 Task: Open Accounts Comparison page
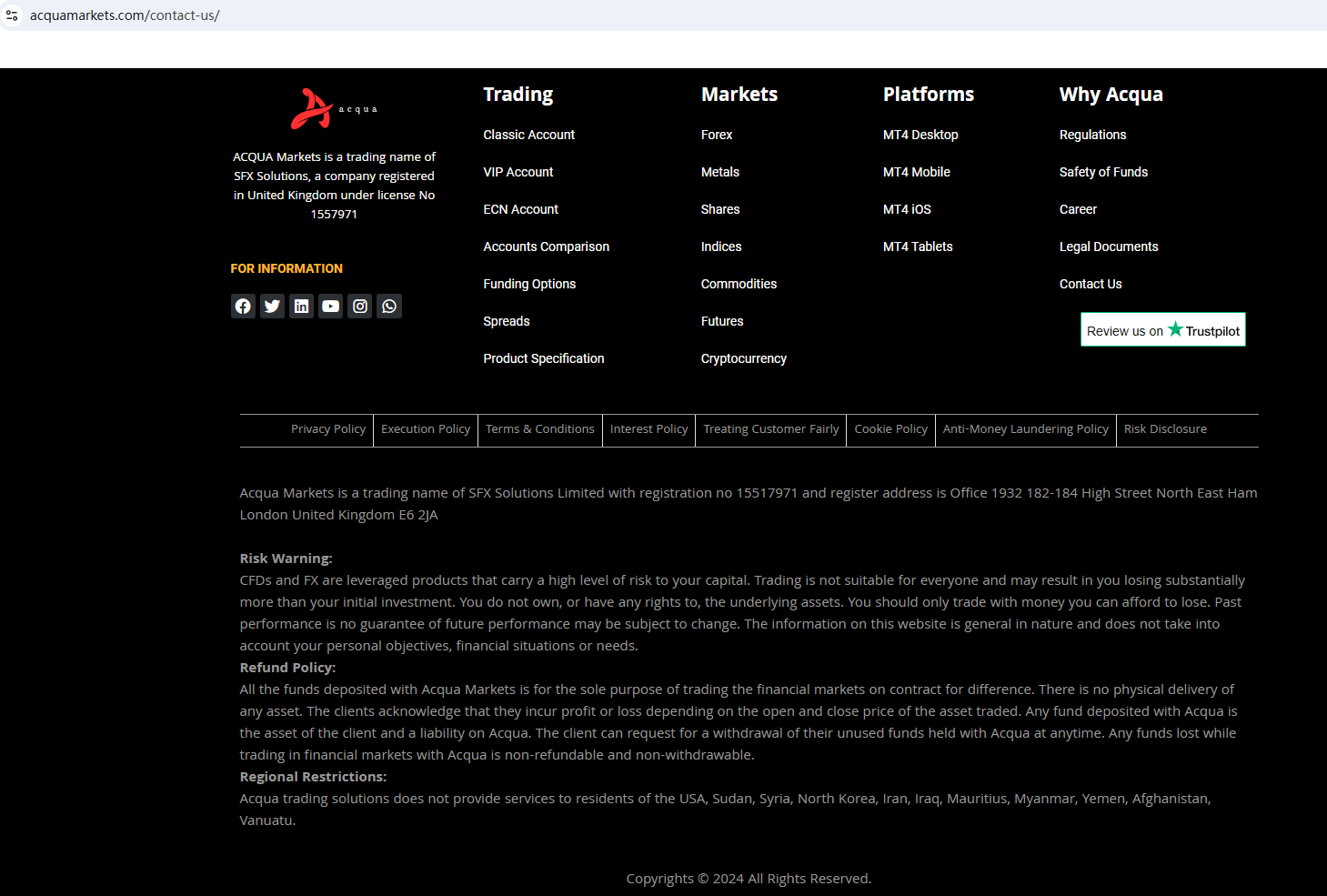(547, 247)
